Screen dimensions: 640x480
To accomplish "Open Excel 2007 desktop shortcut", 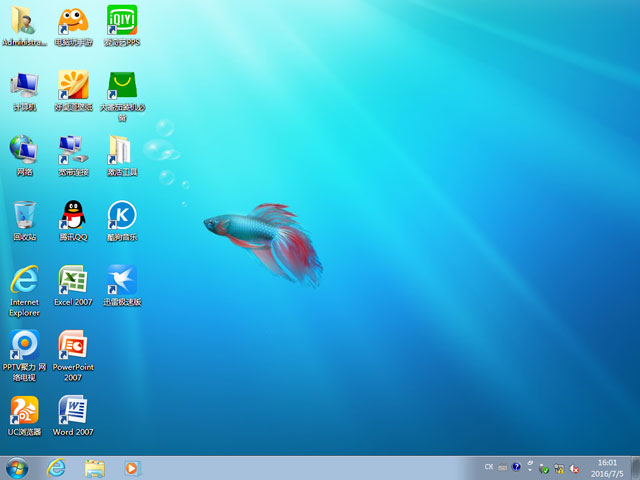I will pos(73,280).
